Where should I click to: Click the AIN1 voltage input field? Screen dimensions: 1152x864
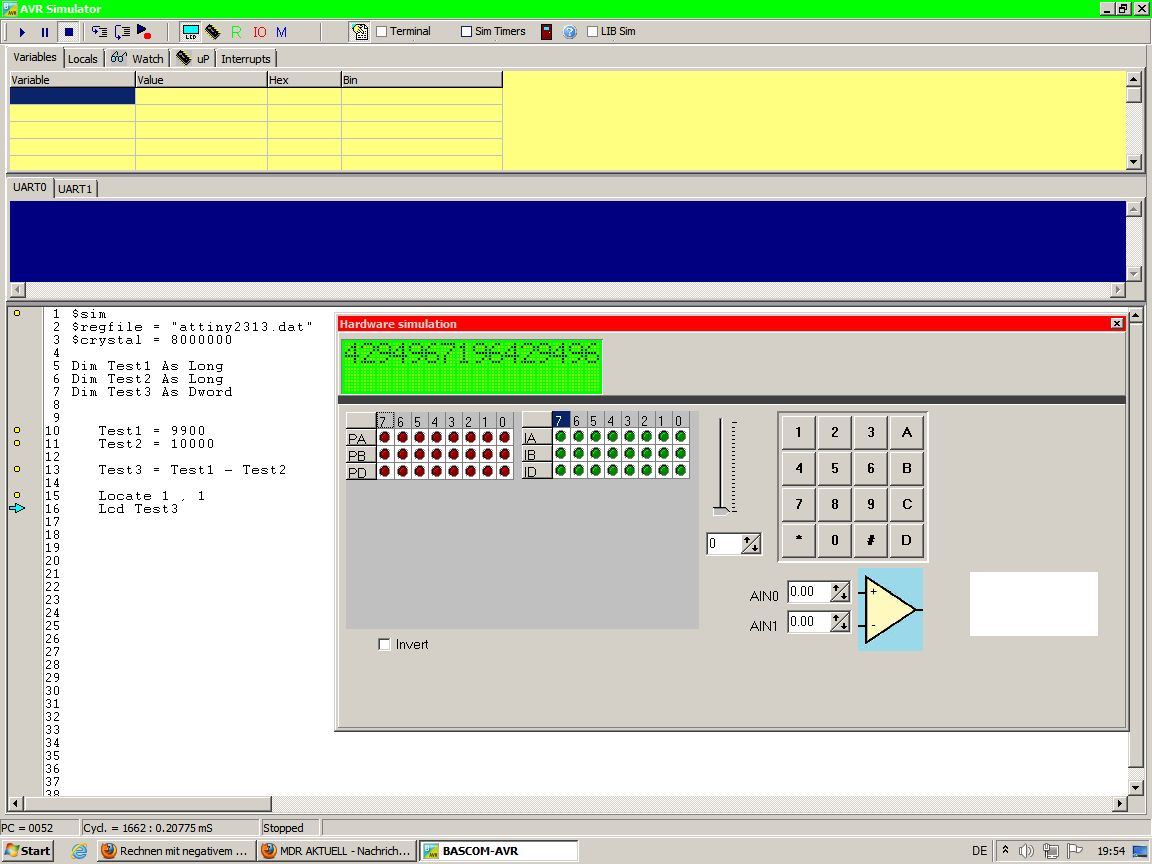(x=809, y=622)
